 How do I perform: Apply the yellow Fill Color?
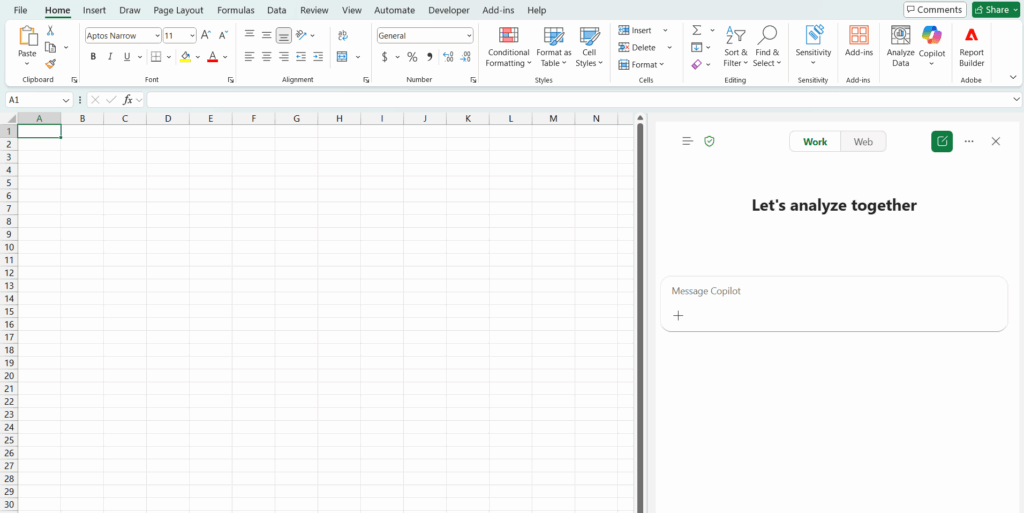coord(185,57)
